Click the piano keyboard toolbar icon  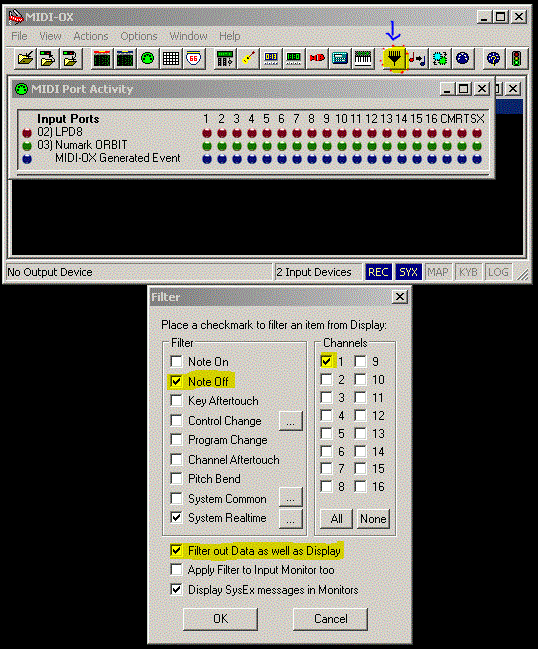(363, 58)
